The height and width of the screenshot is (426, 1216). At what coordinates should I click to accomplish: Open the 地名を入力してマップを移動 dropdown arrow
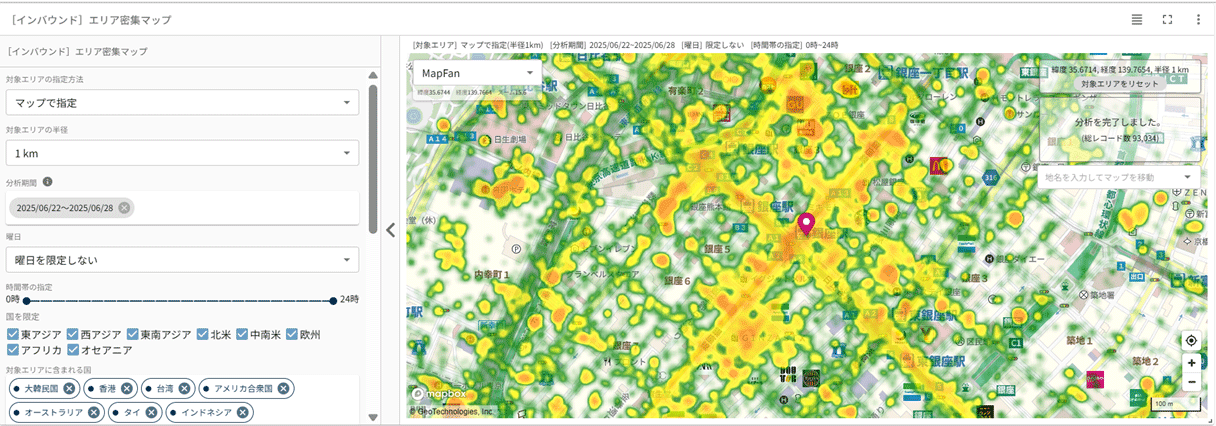pos(1187,177)
